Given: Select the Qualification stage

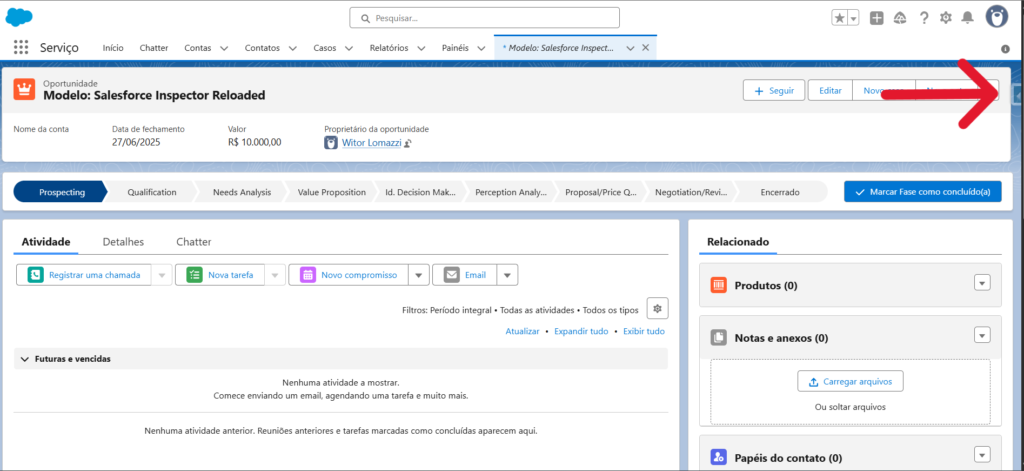Looking at the screenshot, I should pyautogui.click(x=152, y=192).
